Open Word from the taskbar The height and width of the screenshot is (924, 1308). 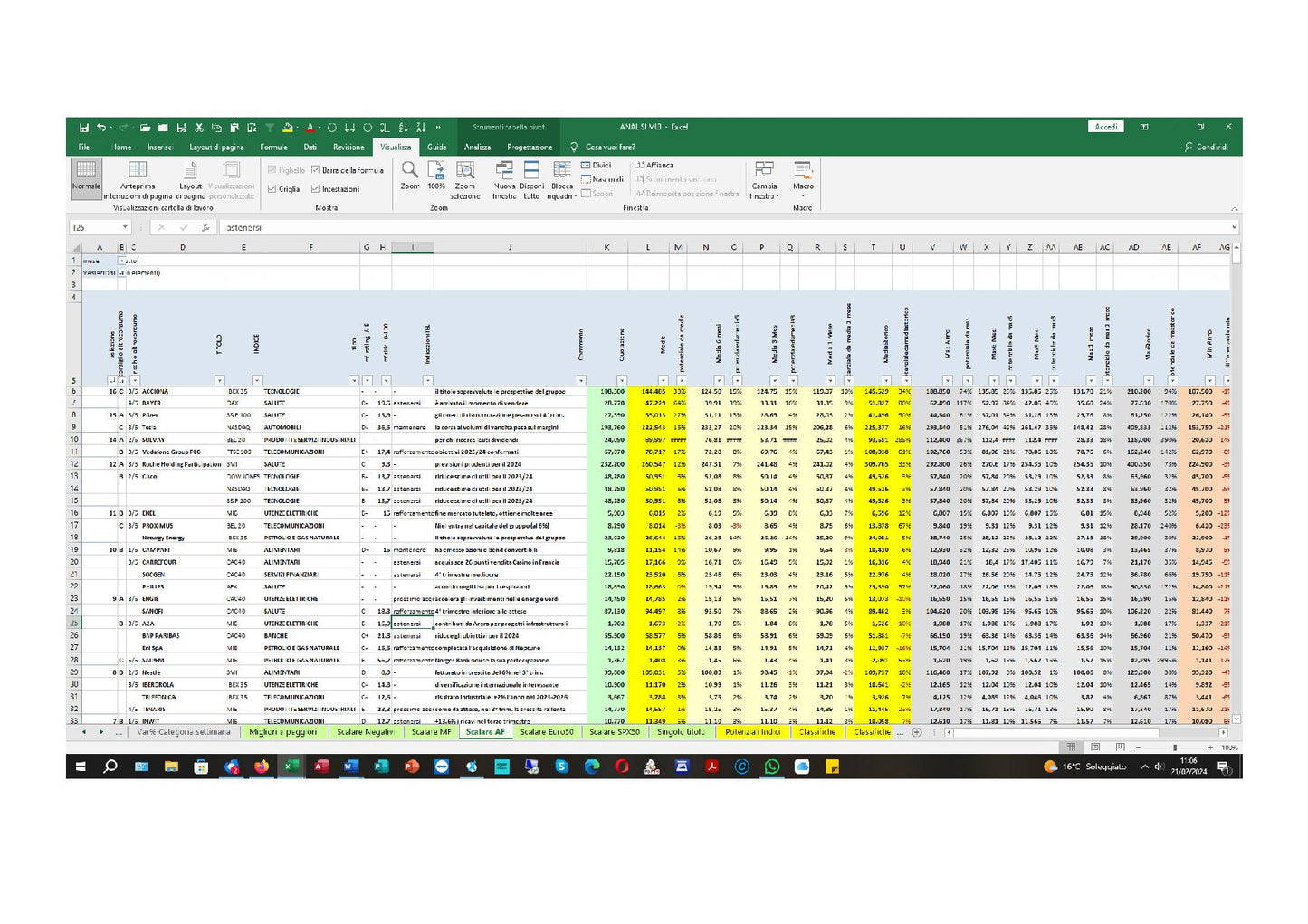point(351,767)
